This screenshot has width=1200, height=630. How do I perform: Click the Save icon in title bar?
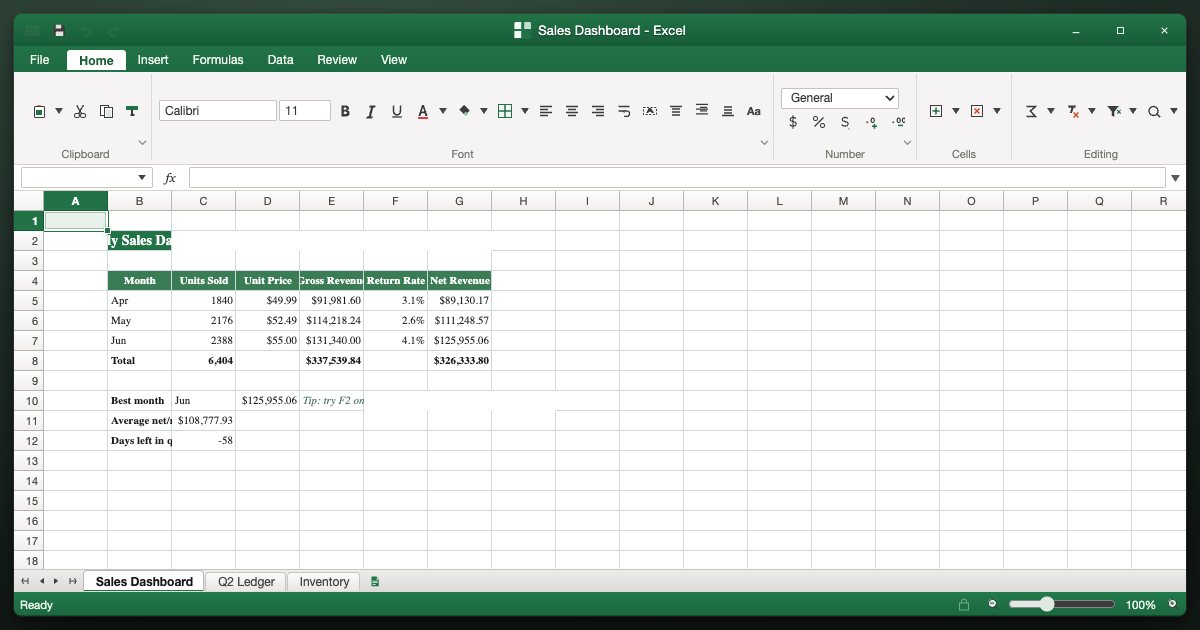(59, 31)
